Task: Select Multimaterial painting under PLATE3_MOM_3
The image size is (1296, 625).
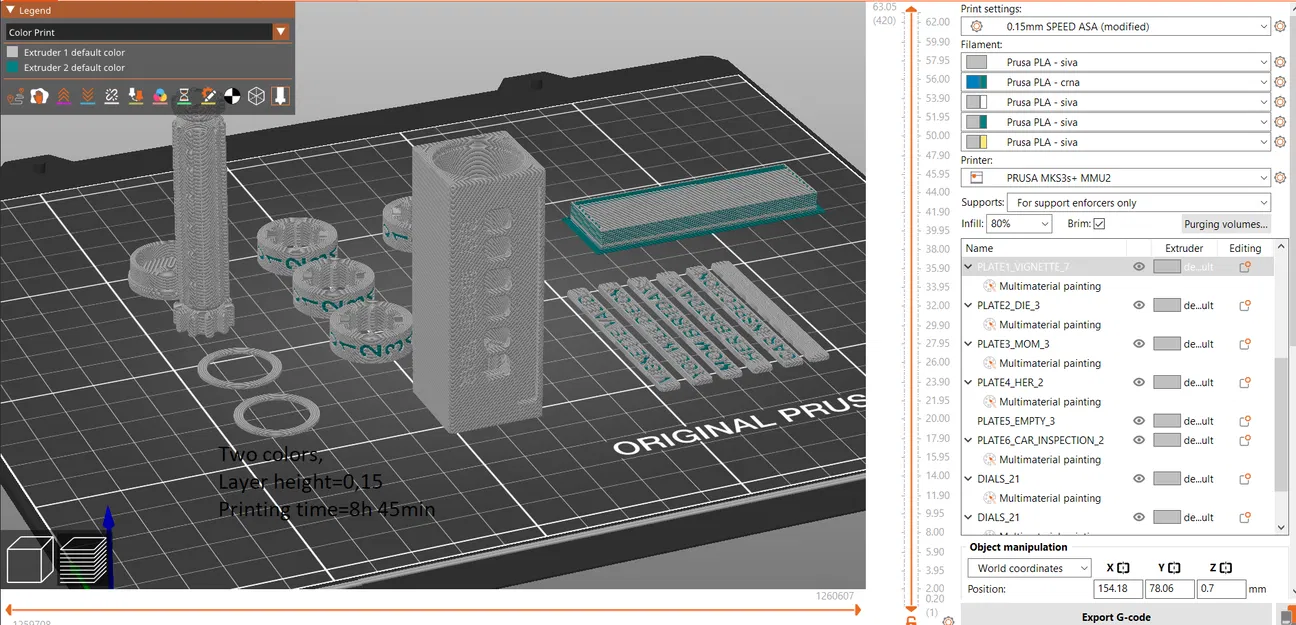Action: pos(1049,363)
